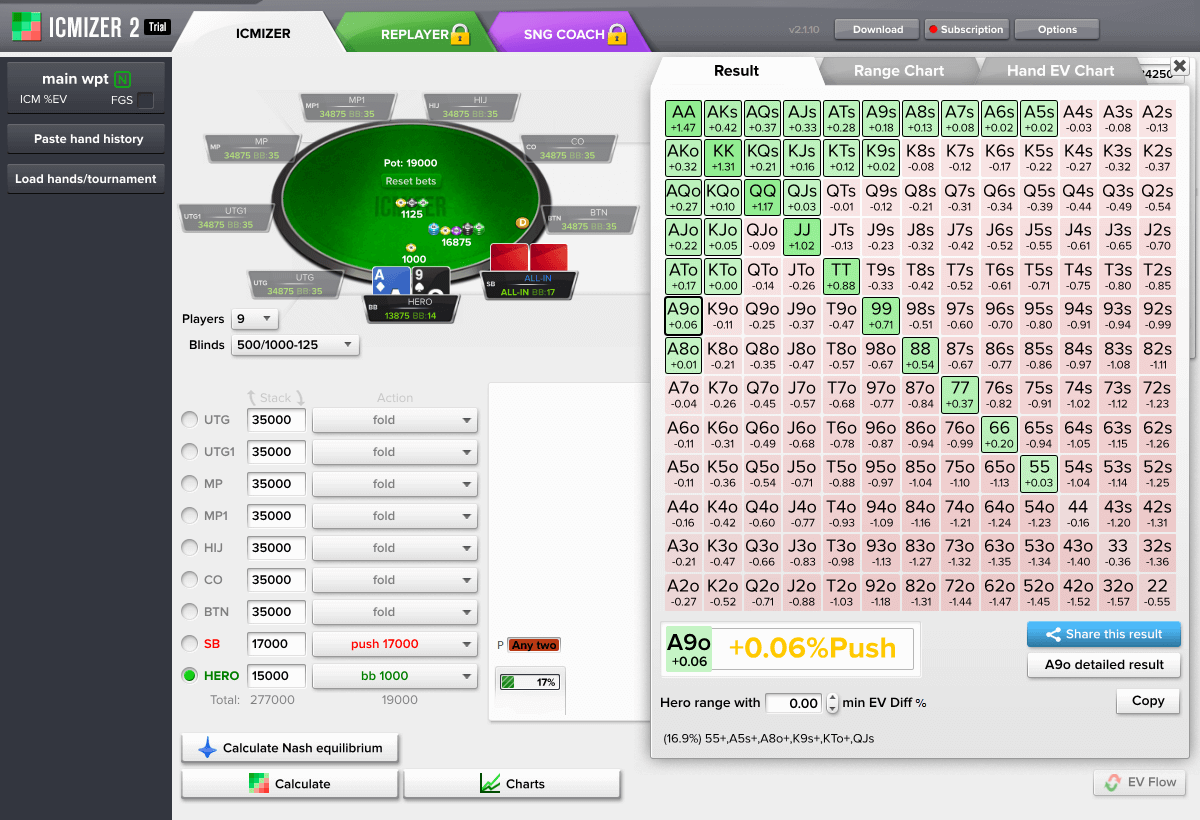Expand the Blinds 500/1000-125 dropdown

tap(295, 345)
